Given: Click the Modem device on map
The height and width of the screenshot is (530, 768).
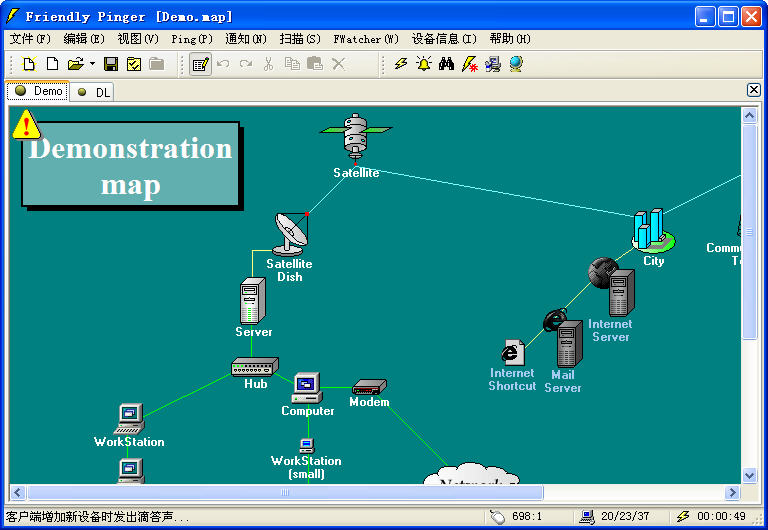Looking at the screenshot, I should tap(369, 387).
